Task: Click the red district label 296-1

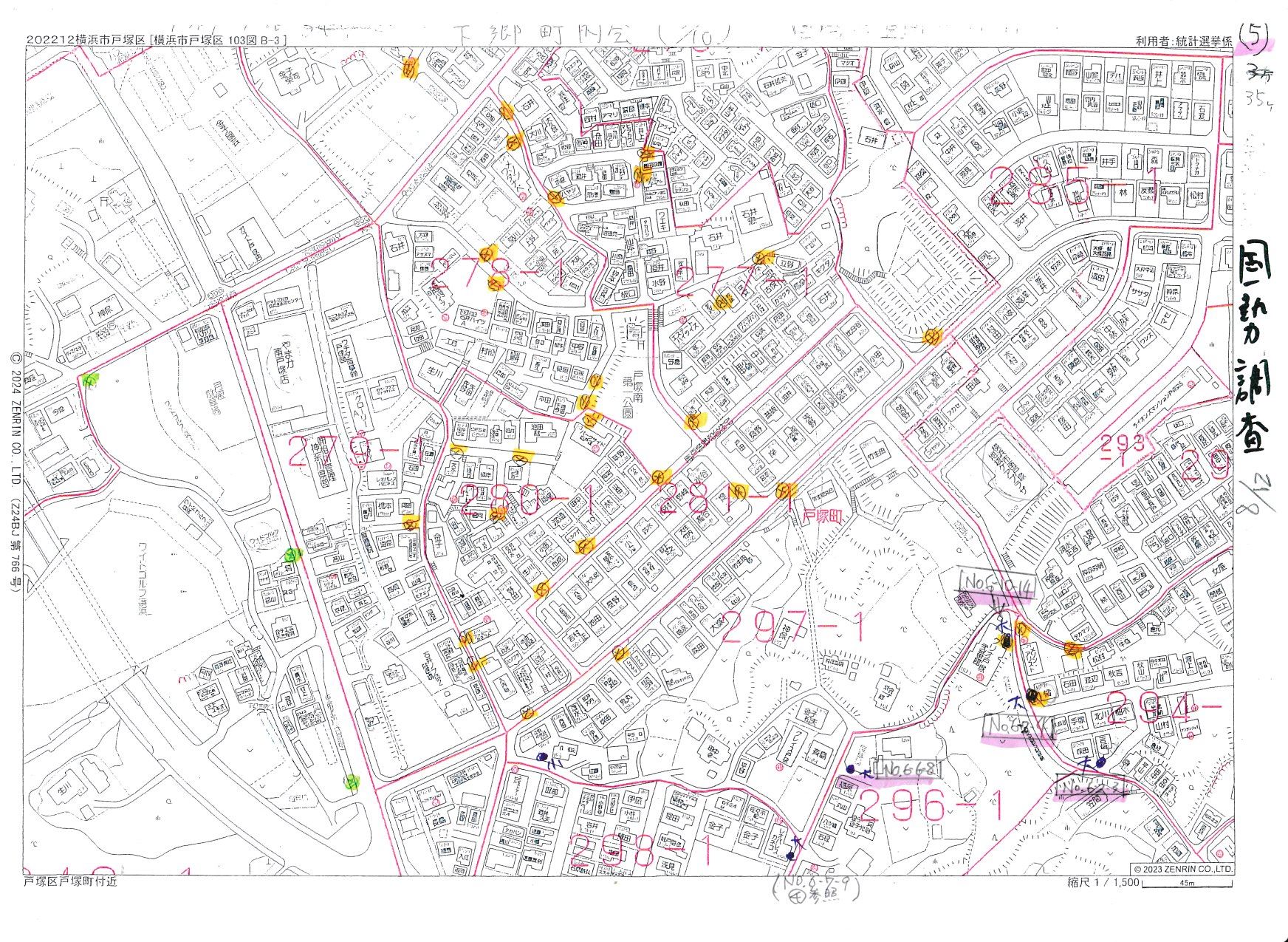Action: pos(932,806)
